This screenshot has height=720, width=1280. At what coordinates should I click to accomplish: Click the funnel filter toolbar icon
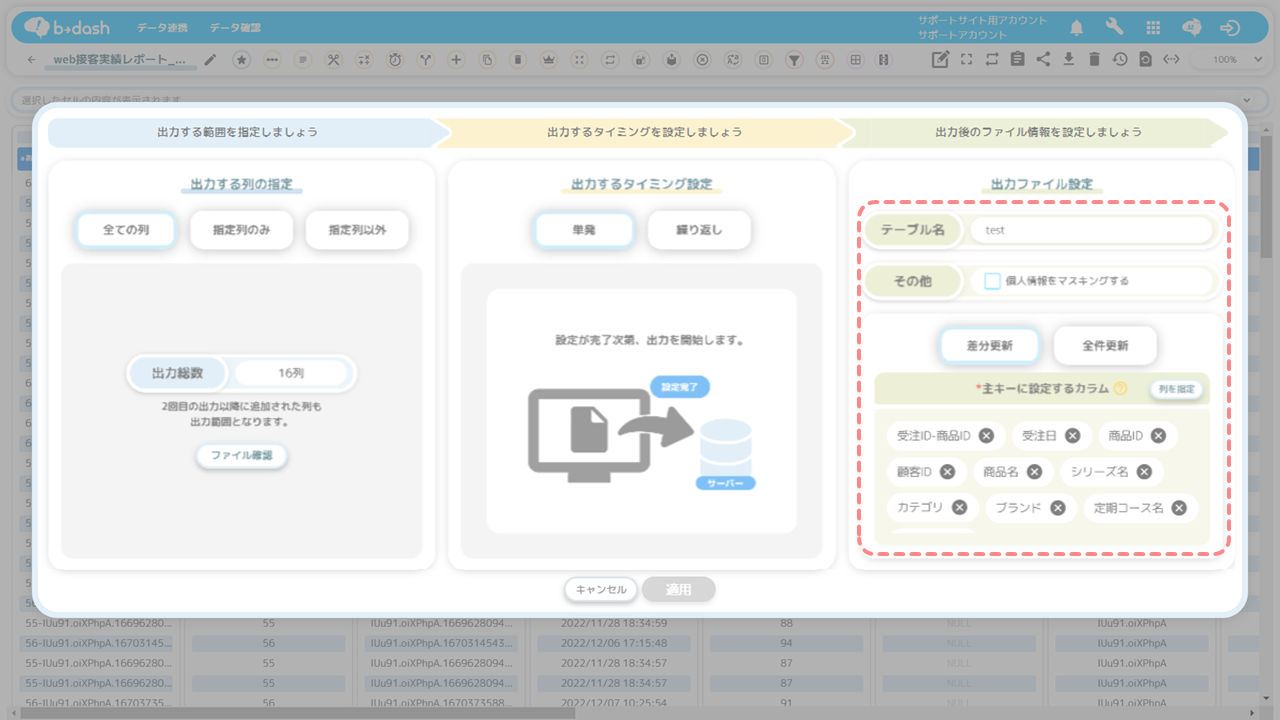click(794, 60)
